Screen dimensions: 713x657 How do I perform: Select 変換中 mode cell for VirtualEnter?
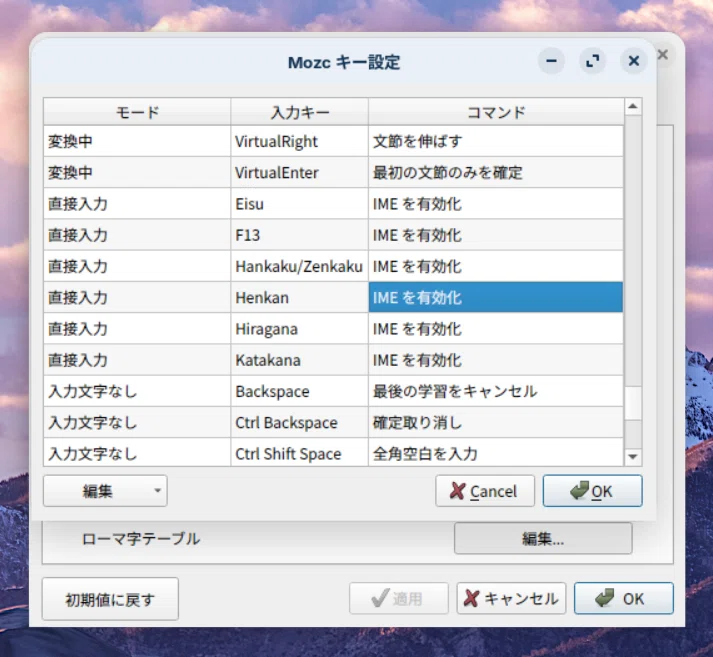137,173
